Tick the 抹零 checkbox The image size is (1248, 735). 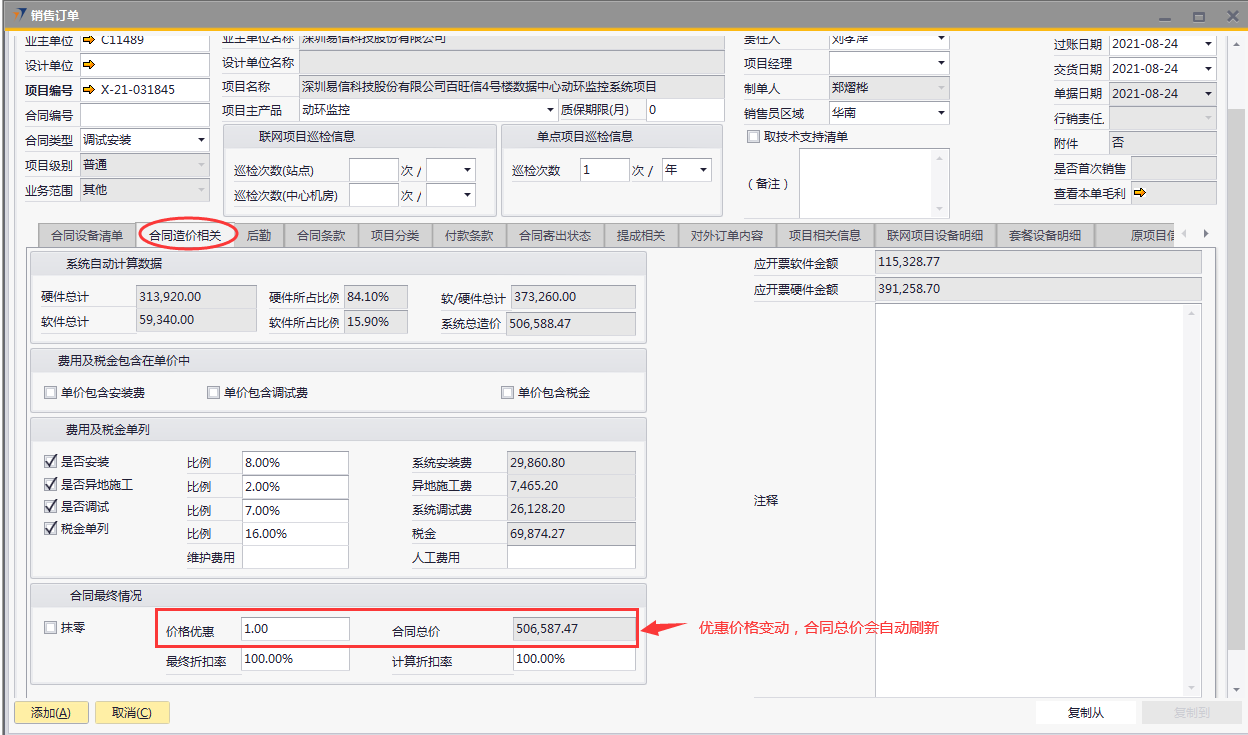tap(51, 628)
